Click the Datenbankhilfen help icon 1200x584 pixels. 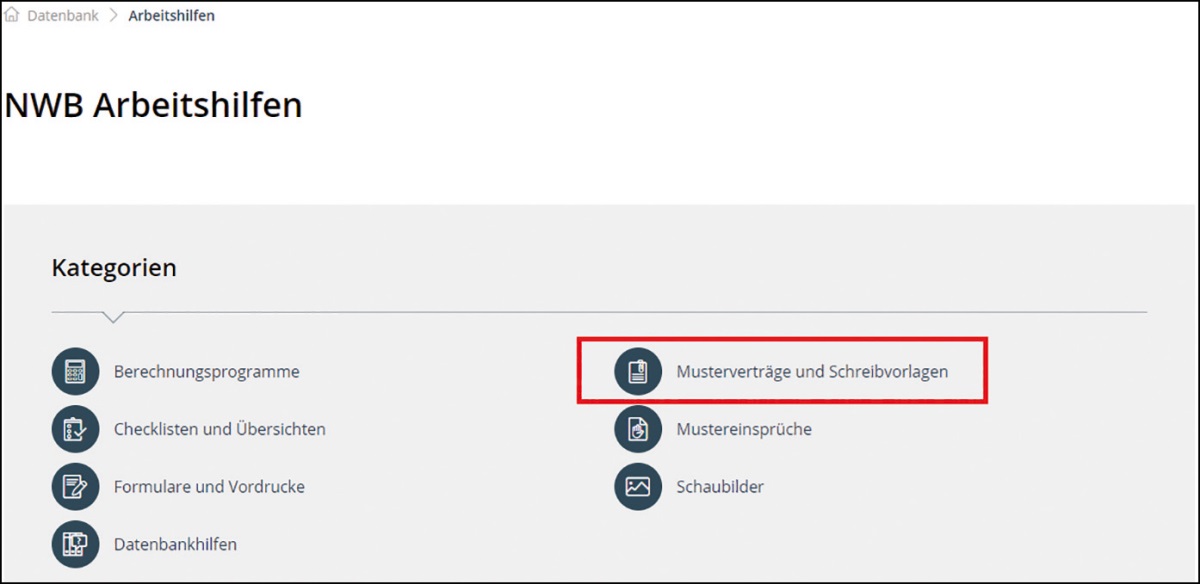click(76, 545)
